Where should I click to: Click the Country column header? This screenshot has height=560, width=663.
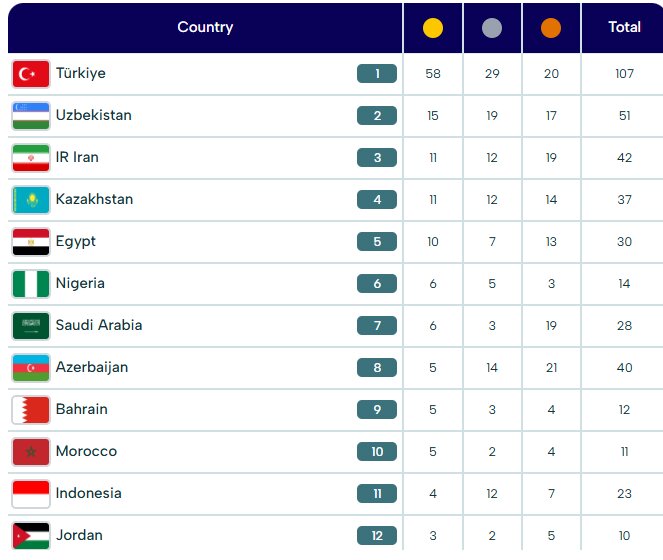click(205, 28)
